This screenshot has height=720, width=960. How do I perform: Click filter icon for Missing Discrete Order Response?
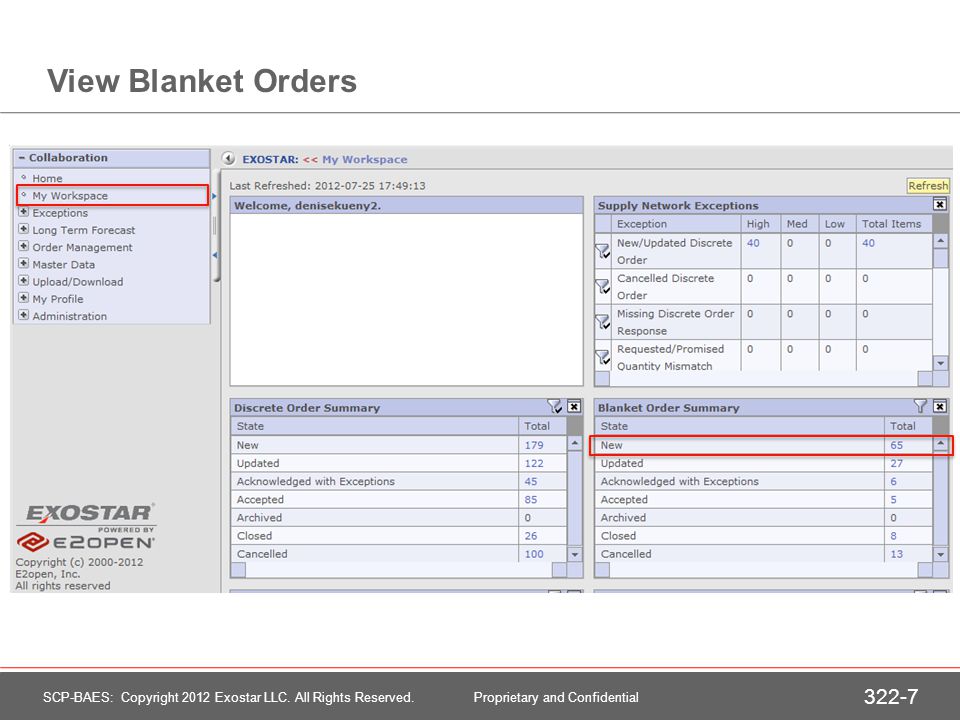click(603, 321)
